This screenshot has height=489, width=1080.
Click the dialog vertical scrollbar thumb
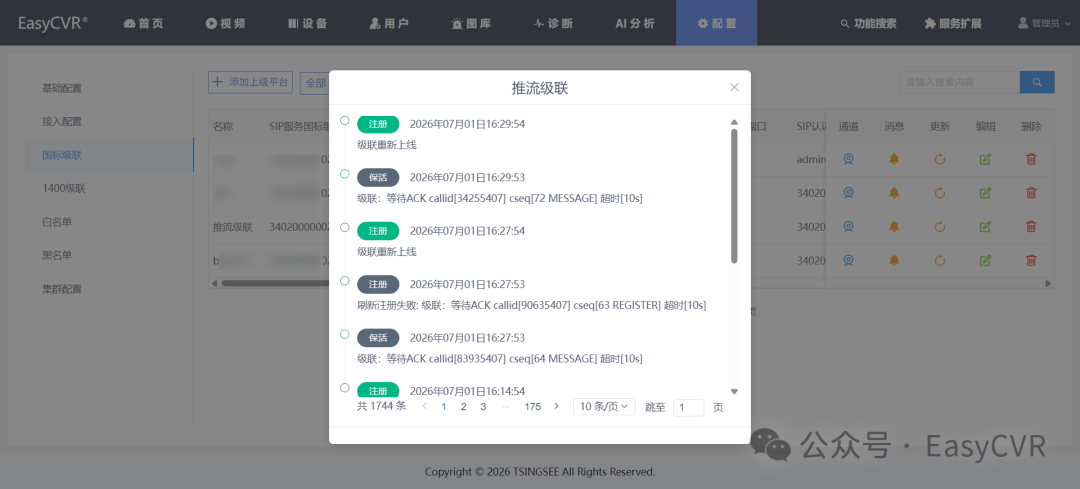(x=734, y=196)
